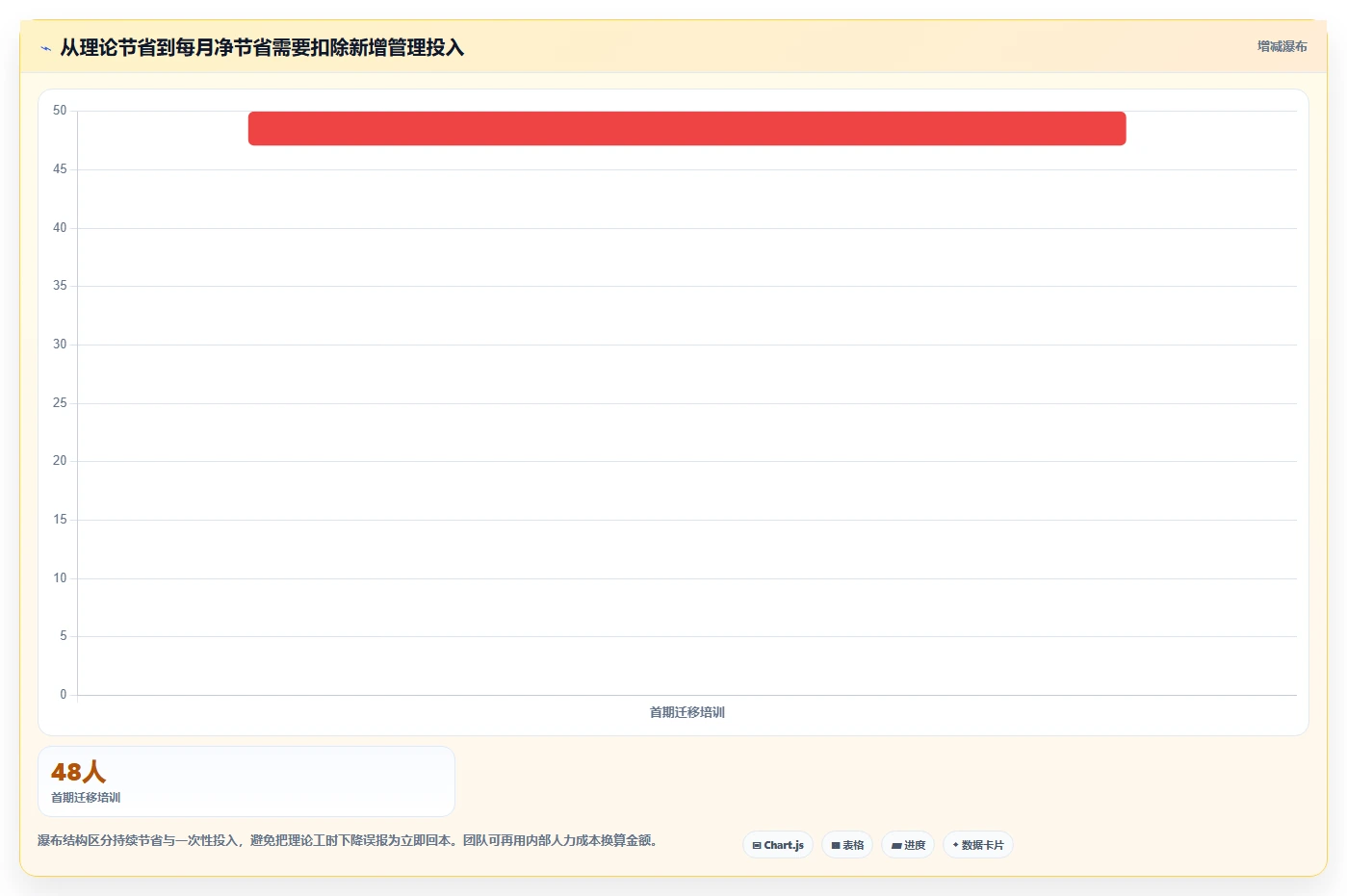Viewport: 1347px width, 896px height.
Task: Click the 进度 tag chip
Action: [x=908, y=845]
